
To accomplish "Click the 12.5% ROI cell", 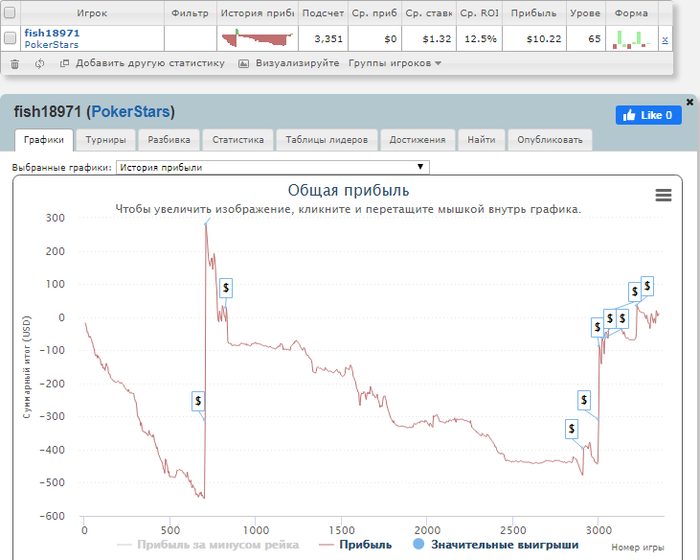I will tap(479, 39).
